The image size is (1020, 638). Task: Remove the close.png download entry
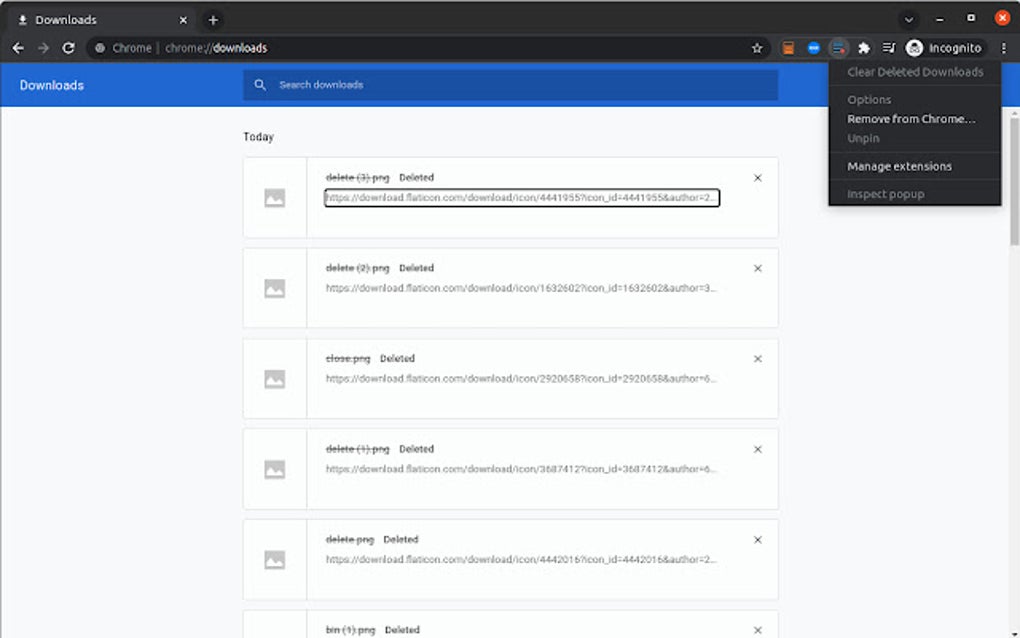pos(758,359)
